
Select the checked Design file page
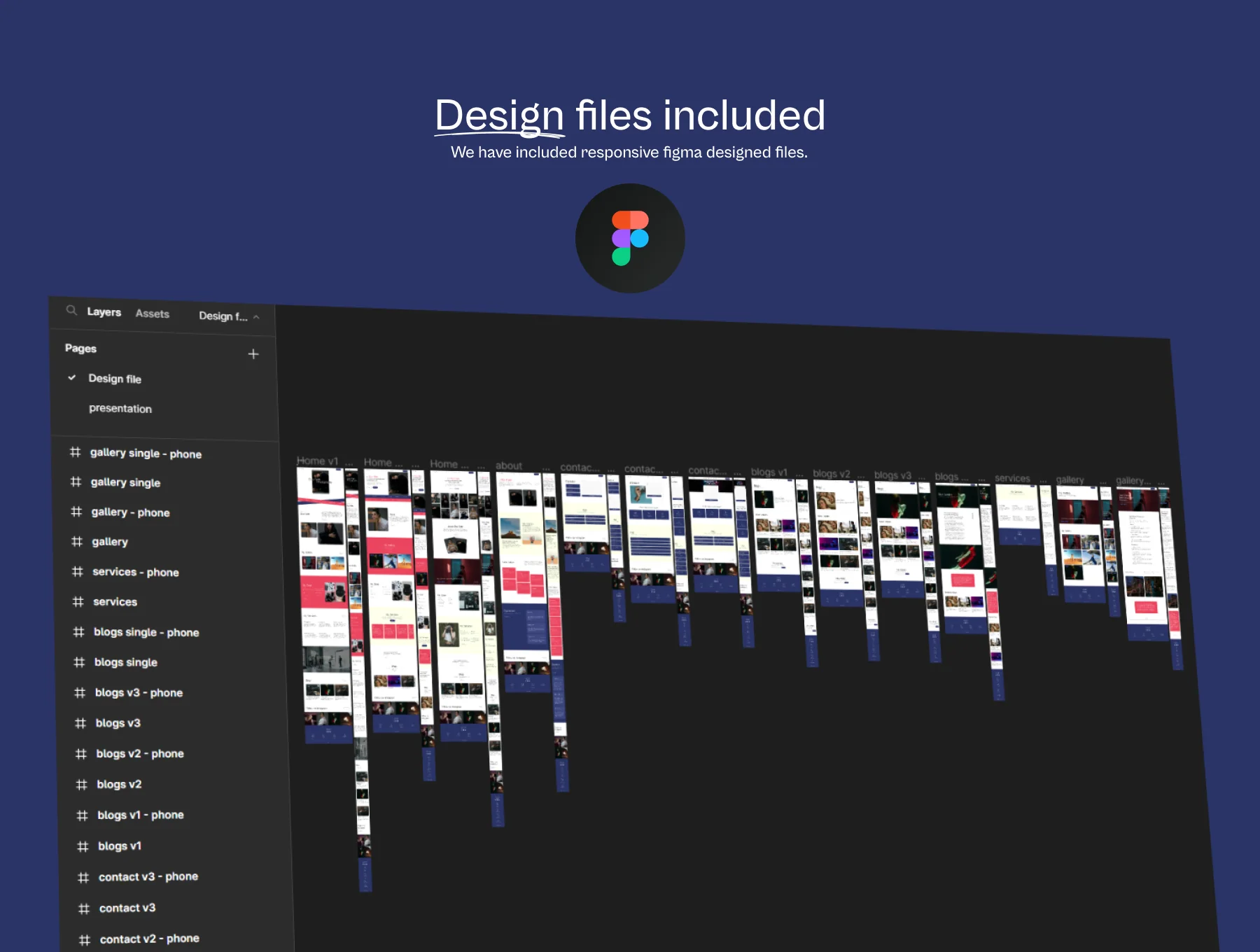tap(115, 379)
